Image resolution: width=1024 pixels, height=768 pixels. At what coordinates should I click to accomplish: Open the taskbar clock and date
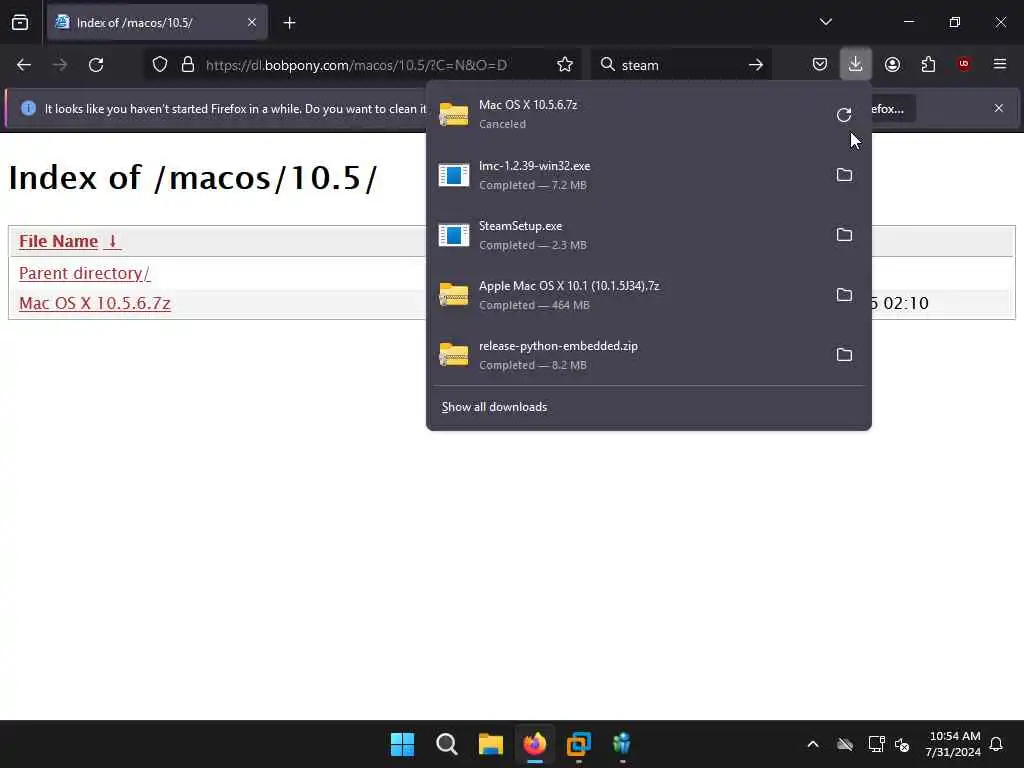pos(953,744)
